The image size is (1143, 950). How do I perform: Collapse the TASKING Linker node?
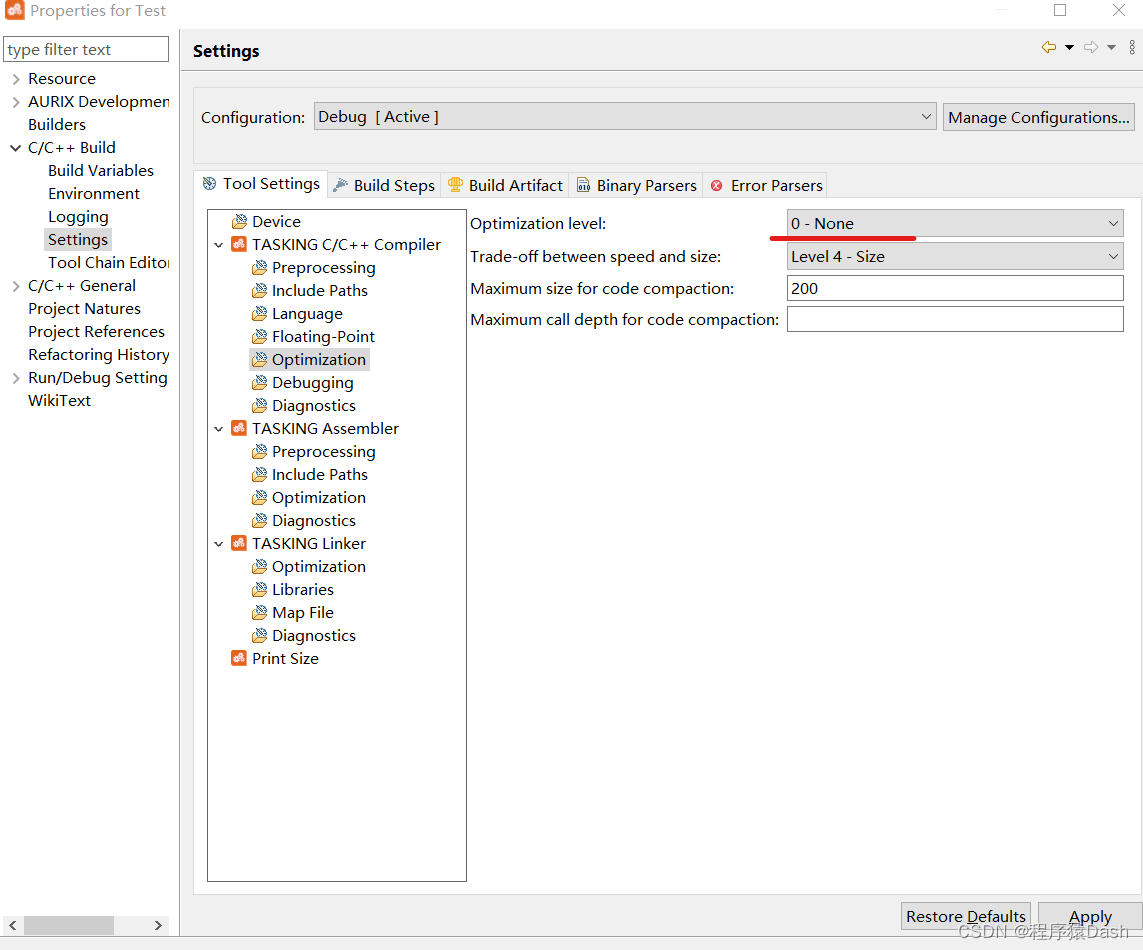coord(218,544)
